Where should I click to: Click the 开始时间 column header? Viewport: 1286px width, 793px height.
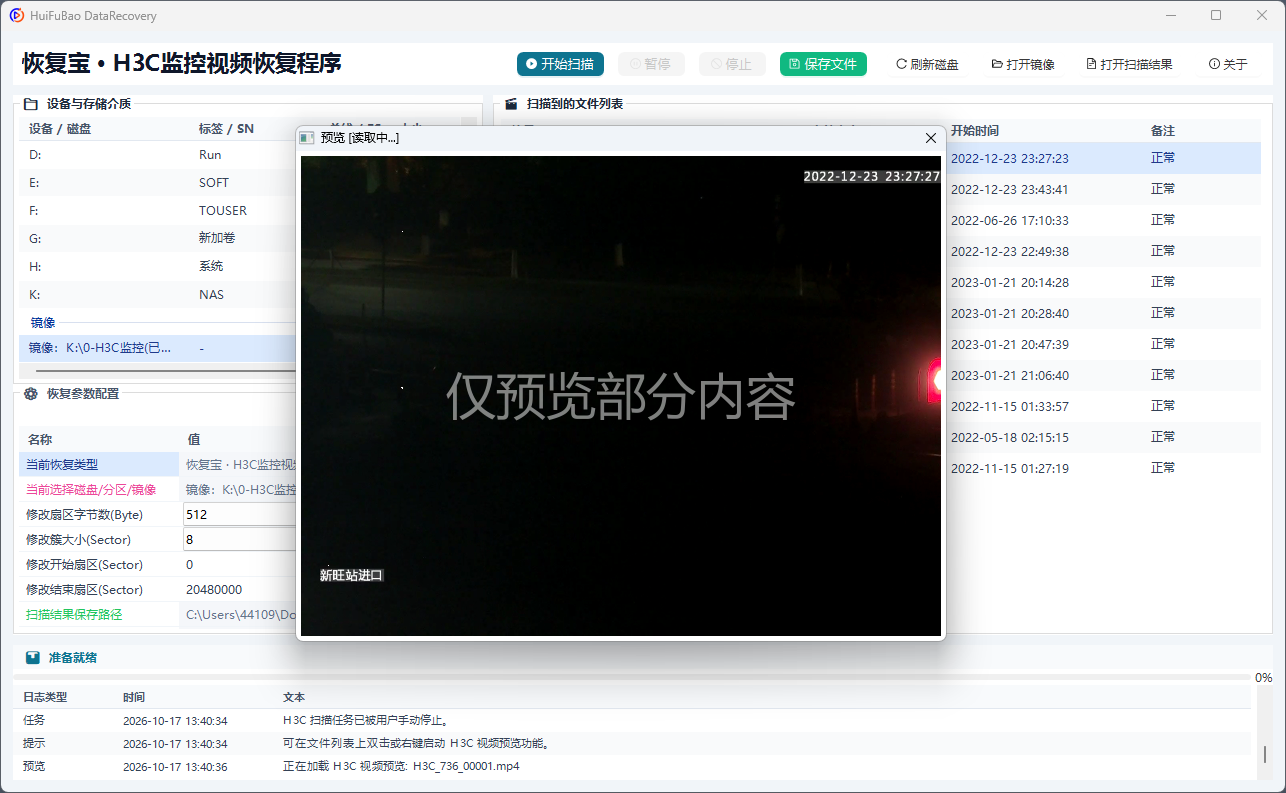pyautogui.click(x=975, y=131)
